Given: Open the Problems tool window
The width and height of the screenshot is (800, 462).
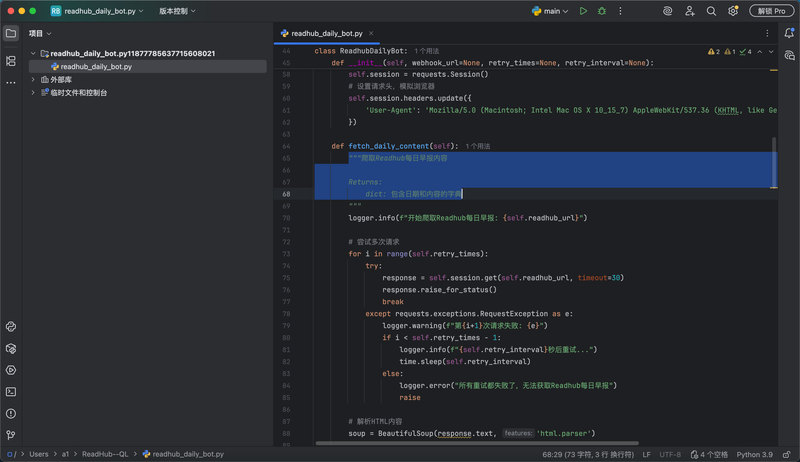Looking at the screenshot, I should pos(11,413).
